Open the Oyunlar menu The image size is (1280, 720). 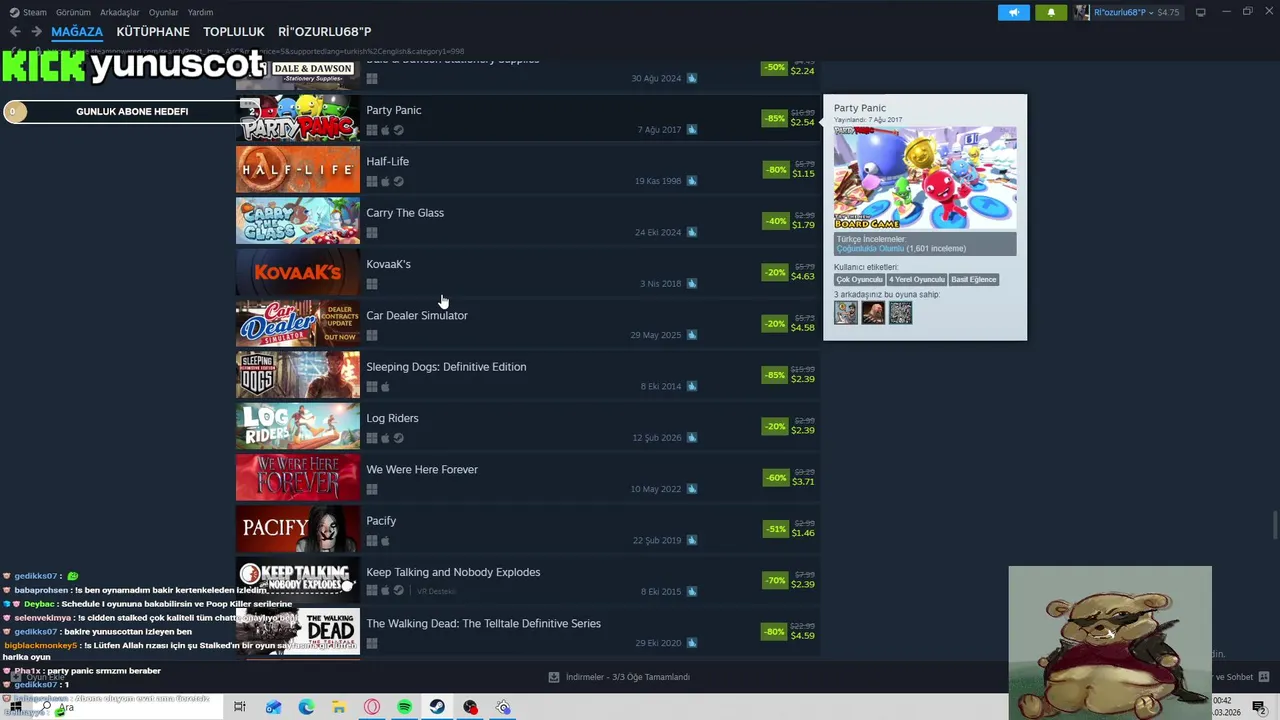[163, 12]
